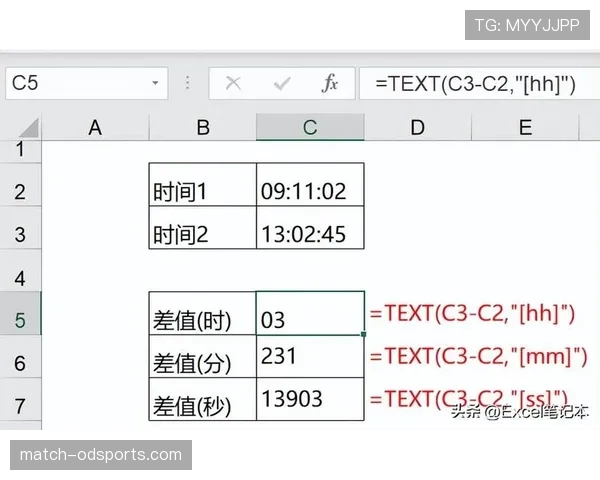Image resolution: width=600 pixels, height=480 pixels.
Task: Click the red [hh] formula text in row 5
Action: point(473,313)
